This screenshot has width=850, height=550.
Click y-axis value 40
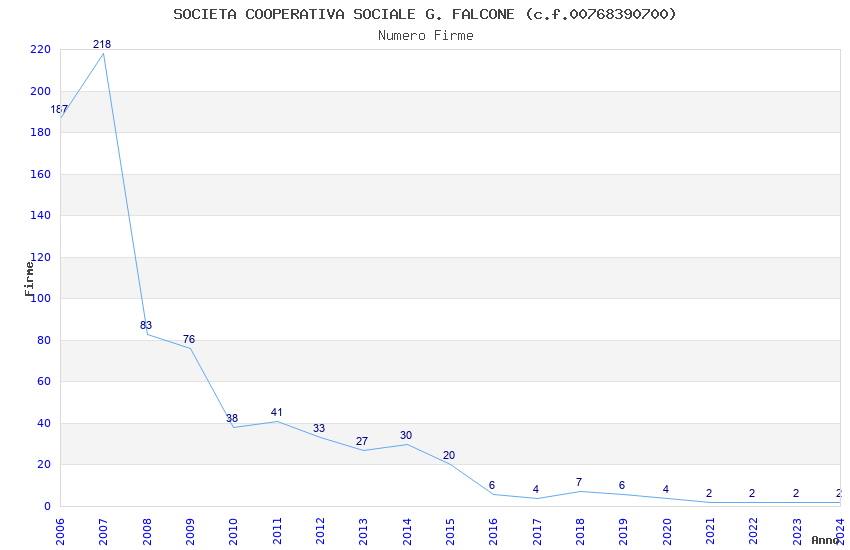44,423
